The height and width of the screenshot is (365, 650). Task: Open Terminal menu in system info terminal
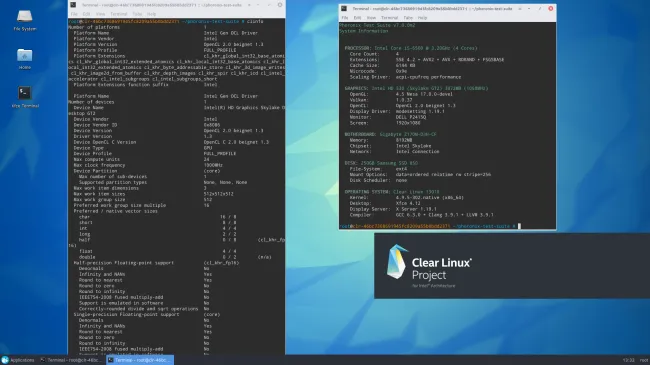(x=389, y=18)
